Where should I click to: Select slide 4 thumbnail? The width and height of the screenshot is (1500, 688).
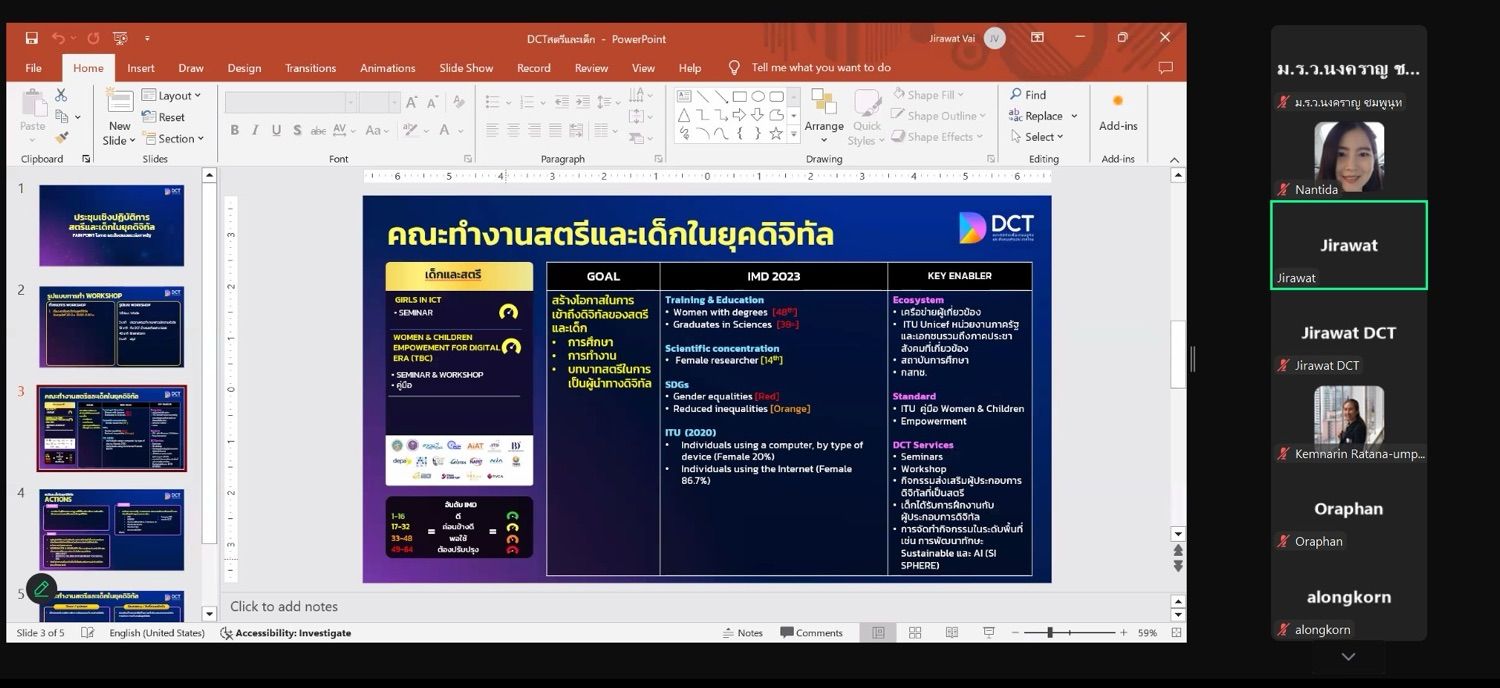point(111,529)
